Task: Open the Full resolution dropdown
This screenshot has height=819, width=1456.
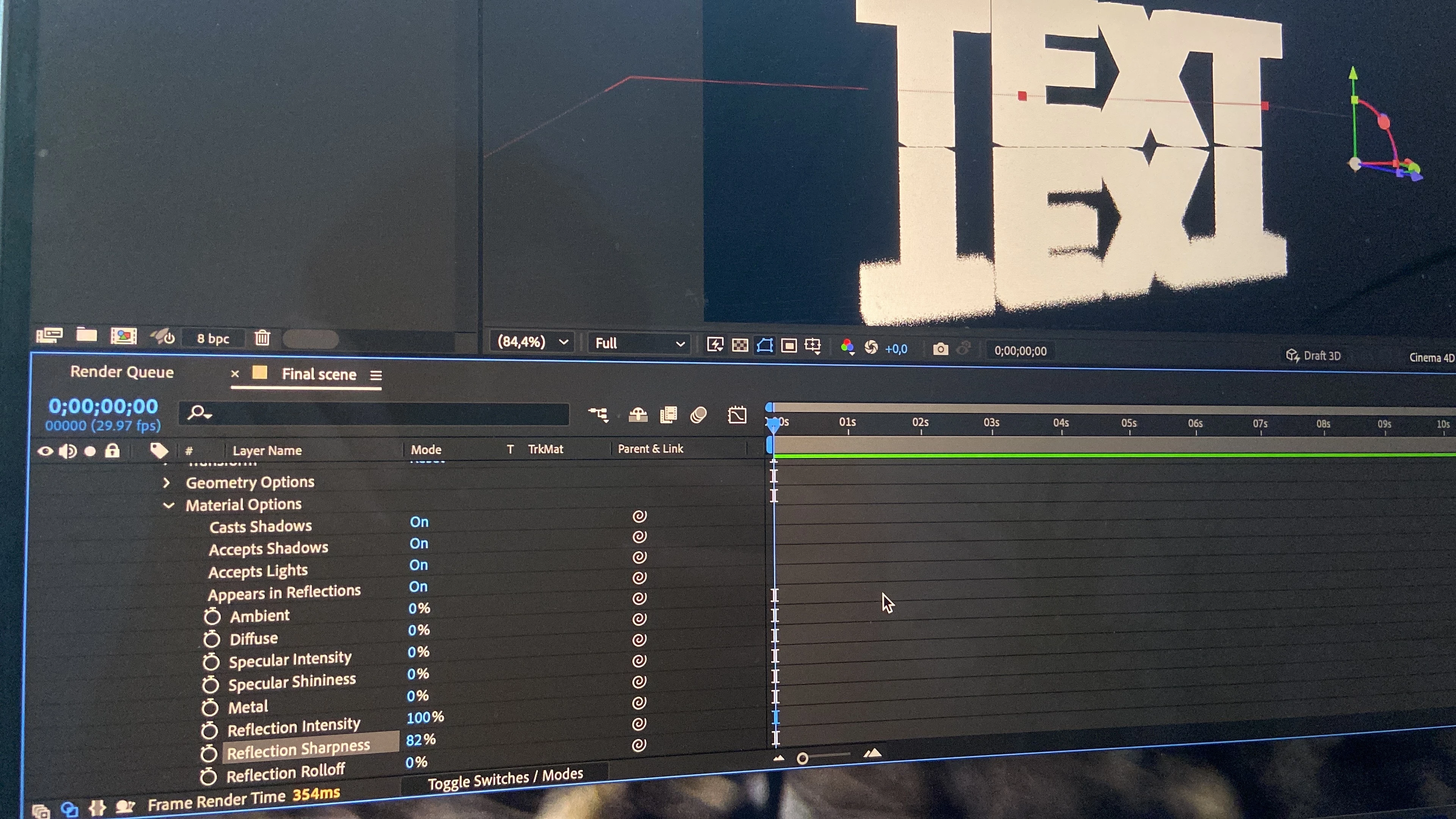Action: pos(639,343)
